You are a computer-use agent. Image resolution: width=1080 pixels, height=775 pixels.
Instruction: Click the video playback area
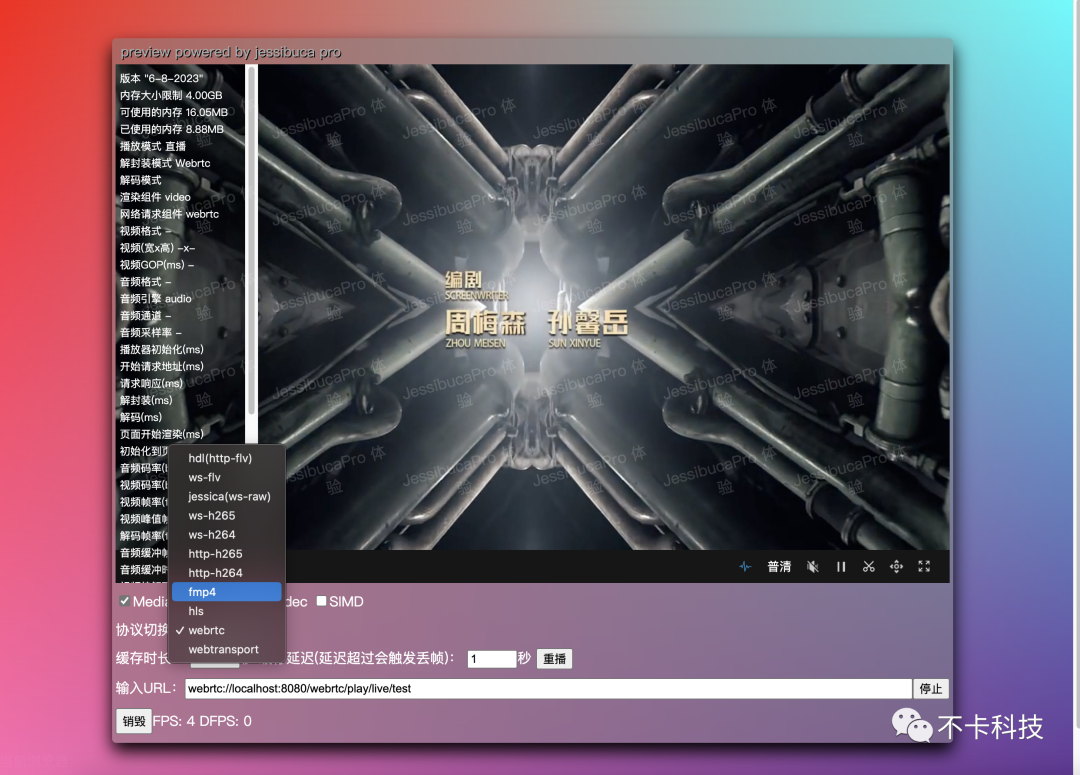click(x=604, y=307)
